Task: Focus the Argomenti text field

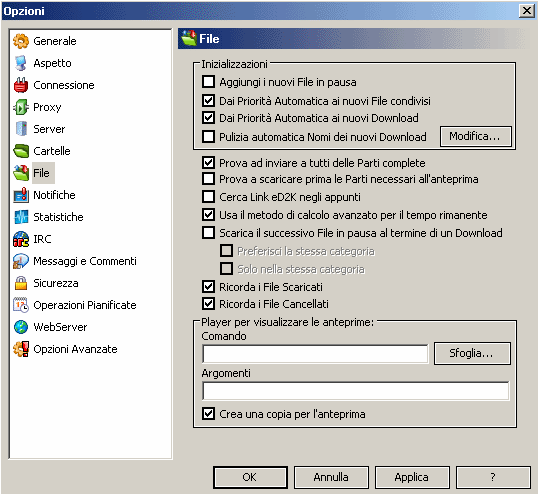Action: (x=356, y=391)
